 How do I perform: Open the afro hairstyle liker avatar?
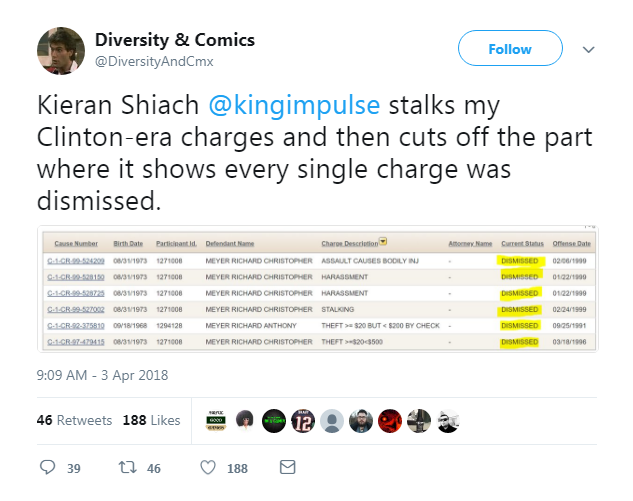pos(245,421)
